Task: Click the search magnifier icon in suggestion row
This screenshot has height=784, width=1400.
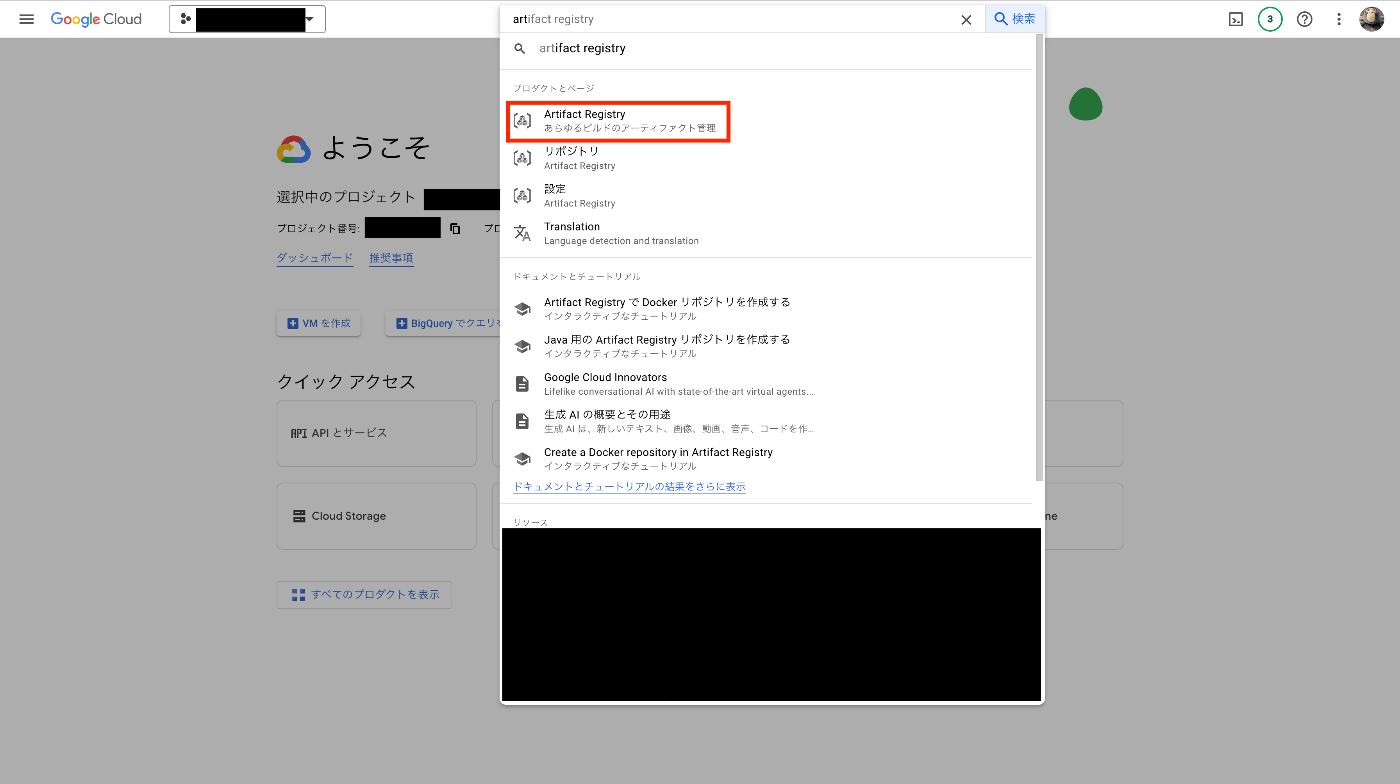Action: point(520,48)
